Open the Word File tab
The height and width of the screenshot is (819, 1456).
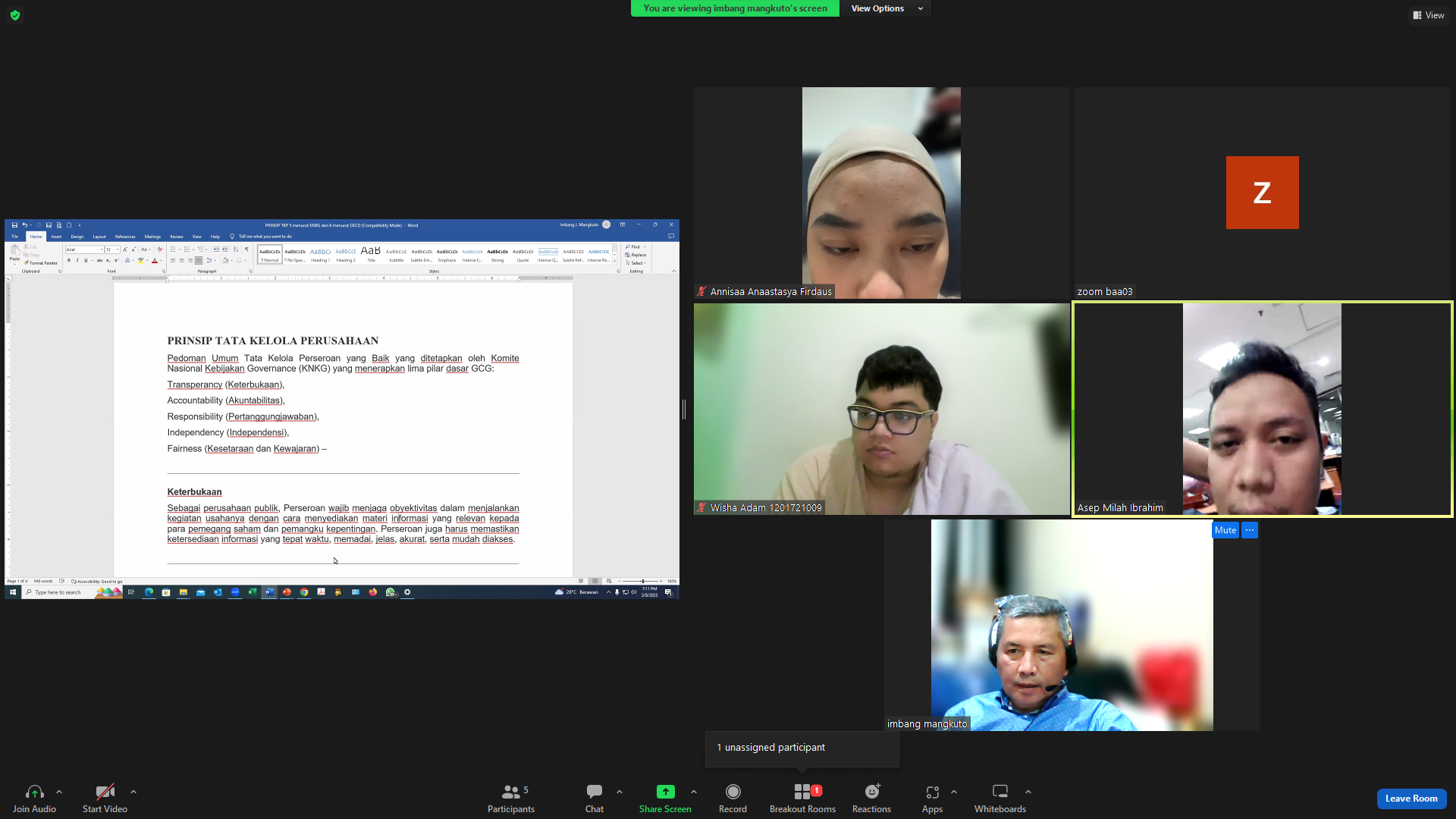pyautogui.click(x=14, y=237)
